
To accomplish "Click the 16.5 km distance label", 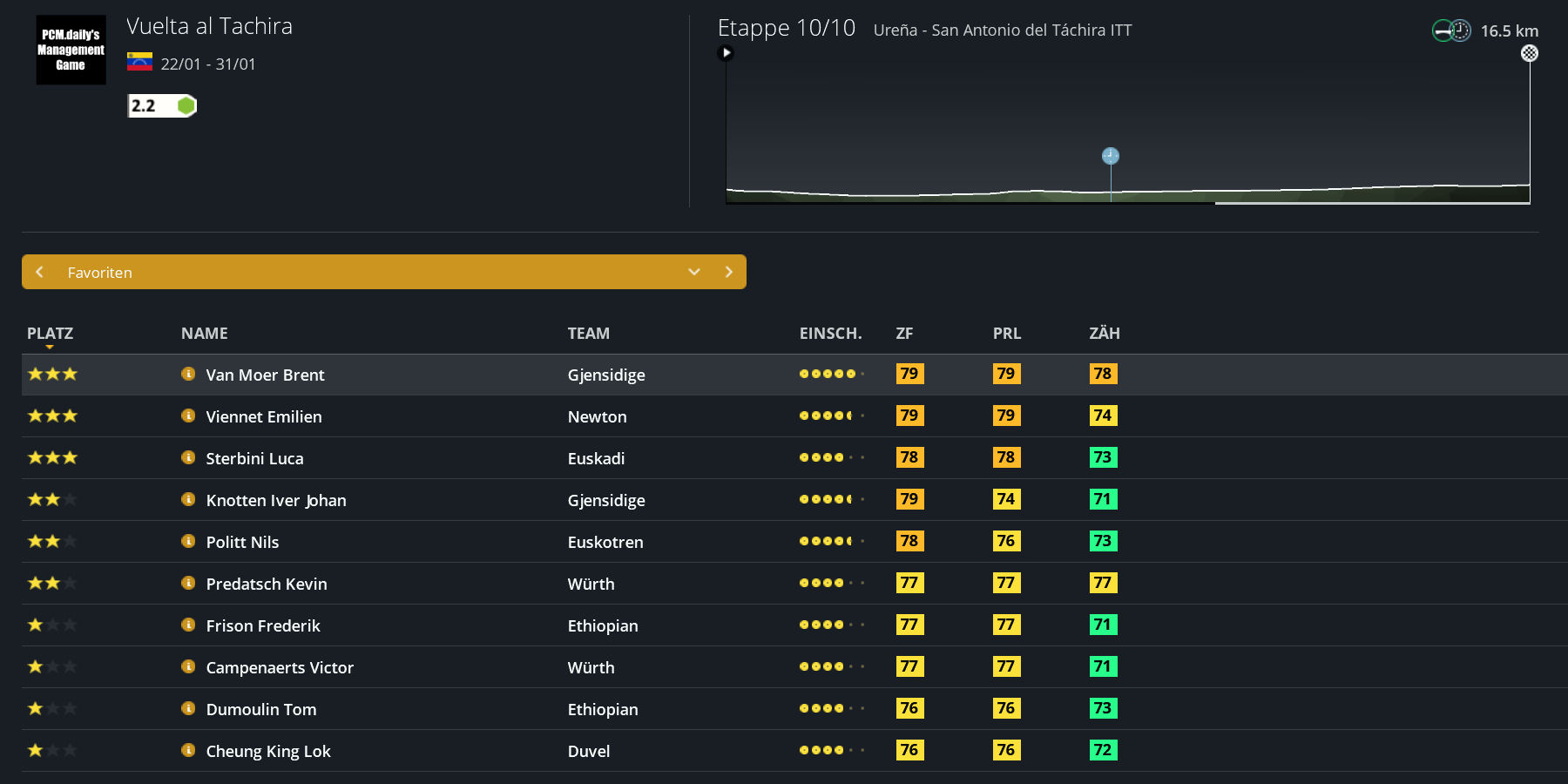I will (1510, 31).
